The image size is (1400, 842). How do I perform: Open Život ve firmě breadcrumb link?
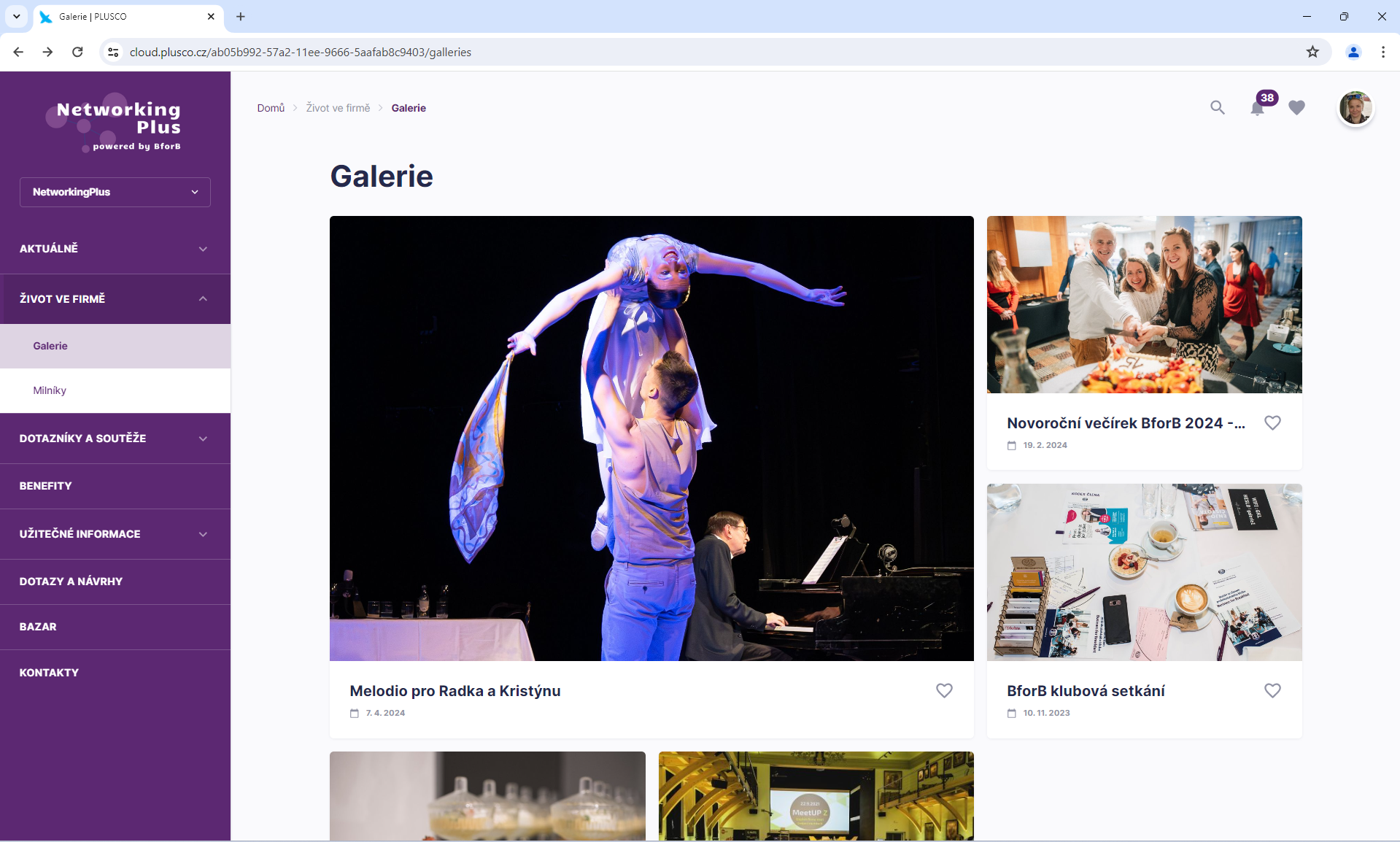tap(338, 108)
